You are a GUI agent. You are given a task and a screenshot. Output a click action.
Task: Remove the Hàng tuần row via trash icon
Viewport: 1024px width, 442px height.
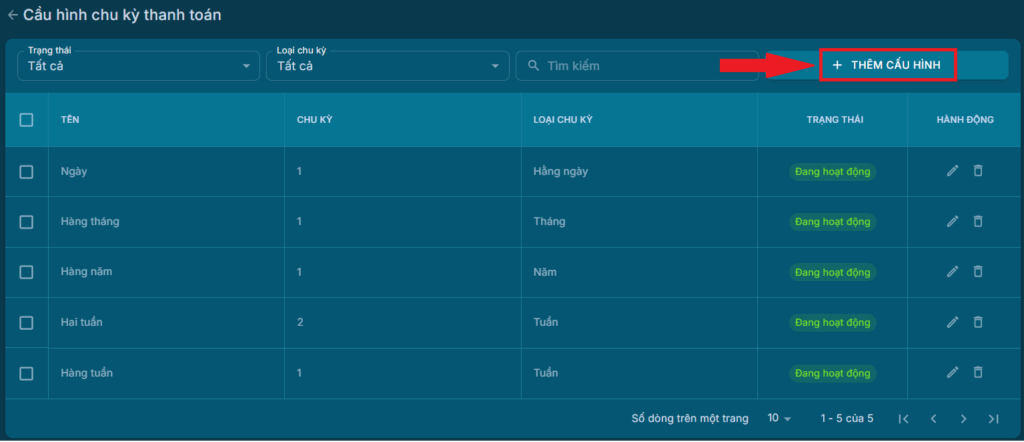click(978, 372)
